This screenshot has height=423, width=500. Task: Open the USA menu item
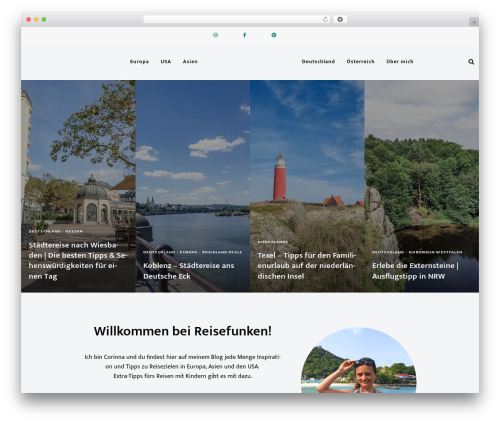(x=166, y=62)
